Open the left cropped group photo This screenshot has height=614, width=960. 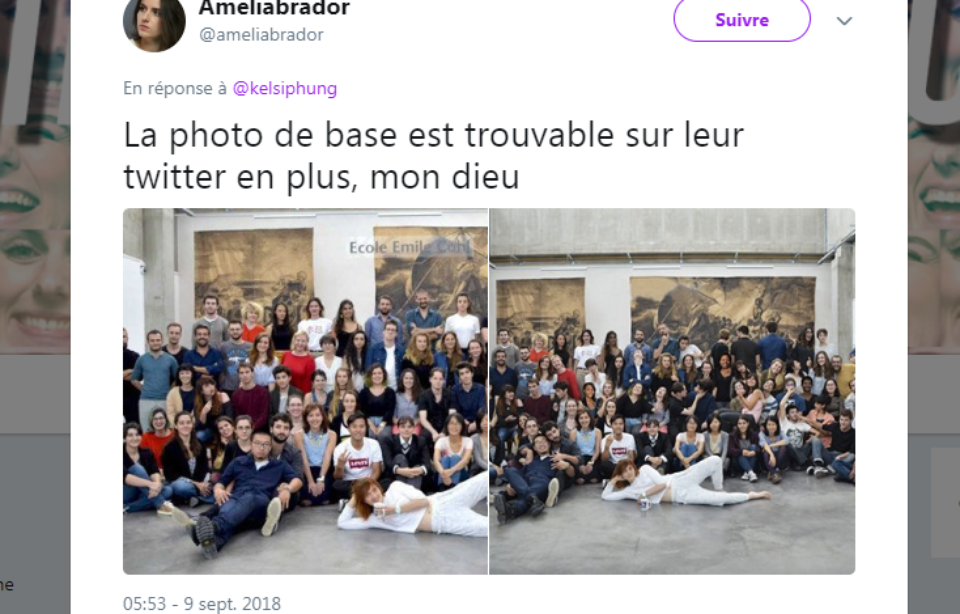click(306, 391)
